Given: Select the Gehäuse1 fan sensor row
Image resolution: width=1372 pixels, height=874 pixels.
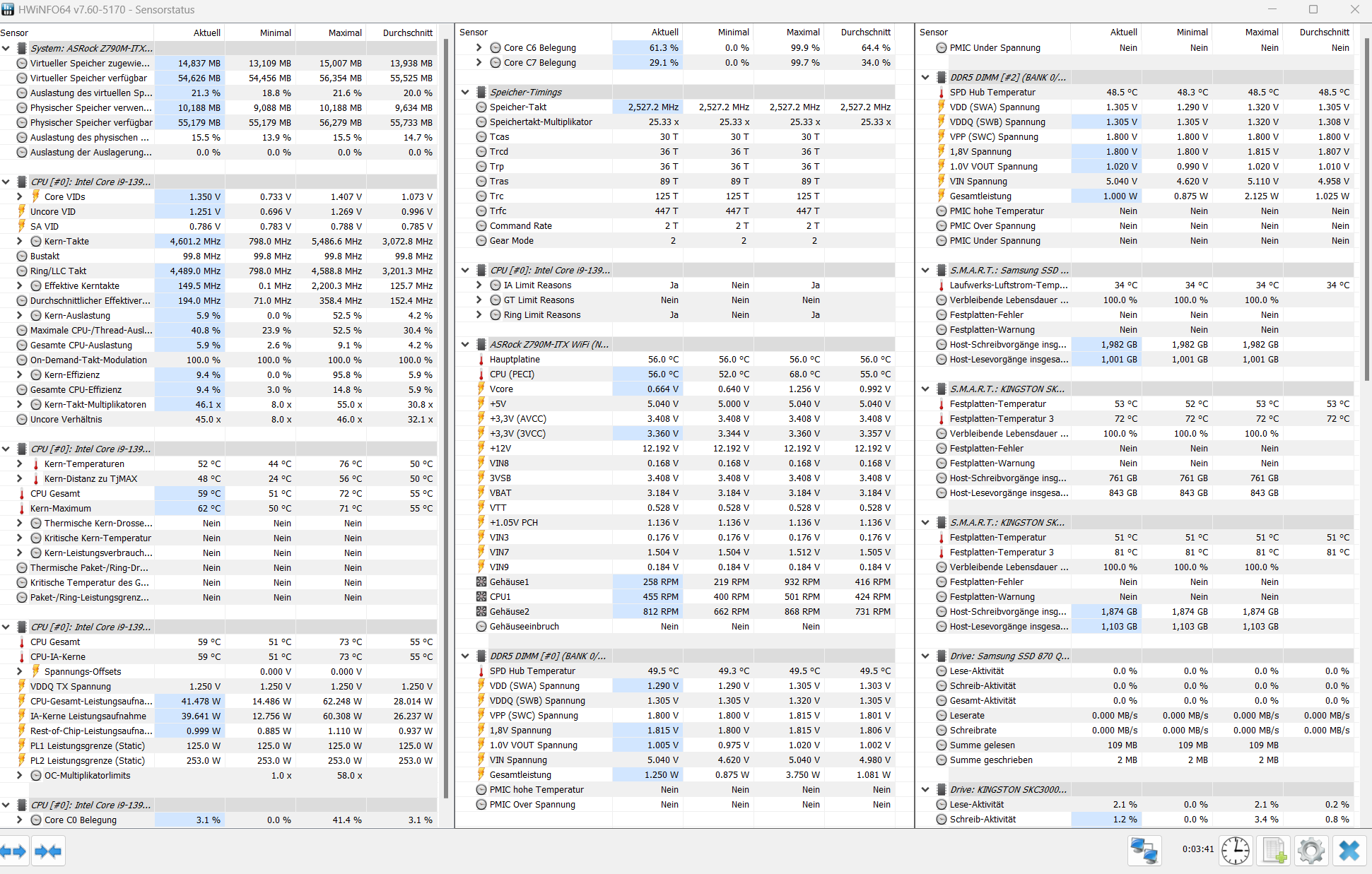Looking at the screenshot, I should coord(509,582).
